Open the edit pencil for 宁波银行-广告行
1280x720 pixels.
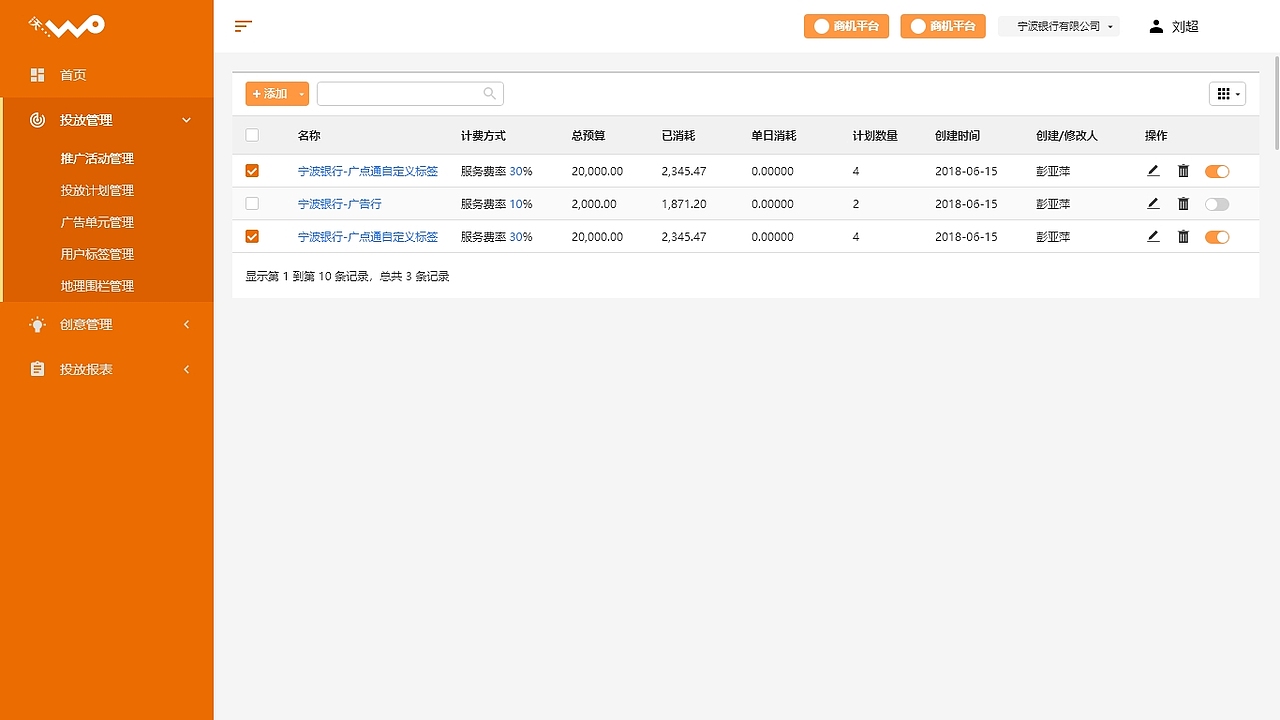1153,203
